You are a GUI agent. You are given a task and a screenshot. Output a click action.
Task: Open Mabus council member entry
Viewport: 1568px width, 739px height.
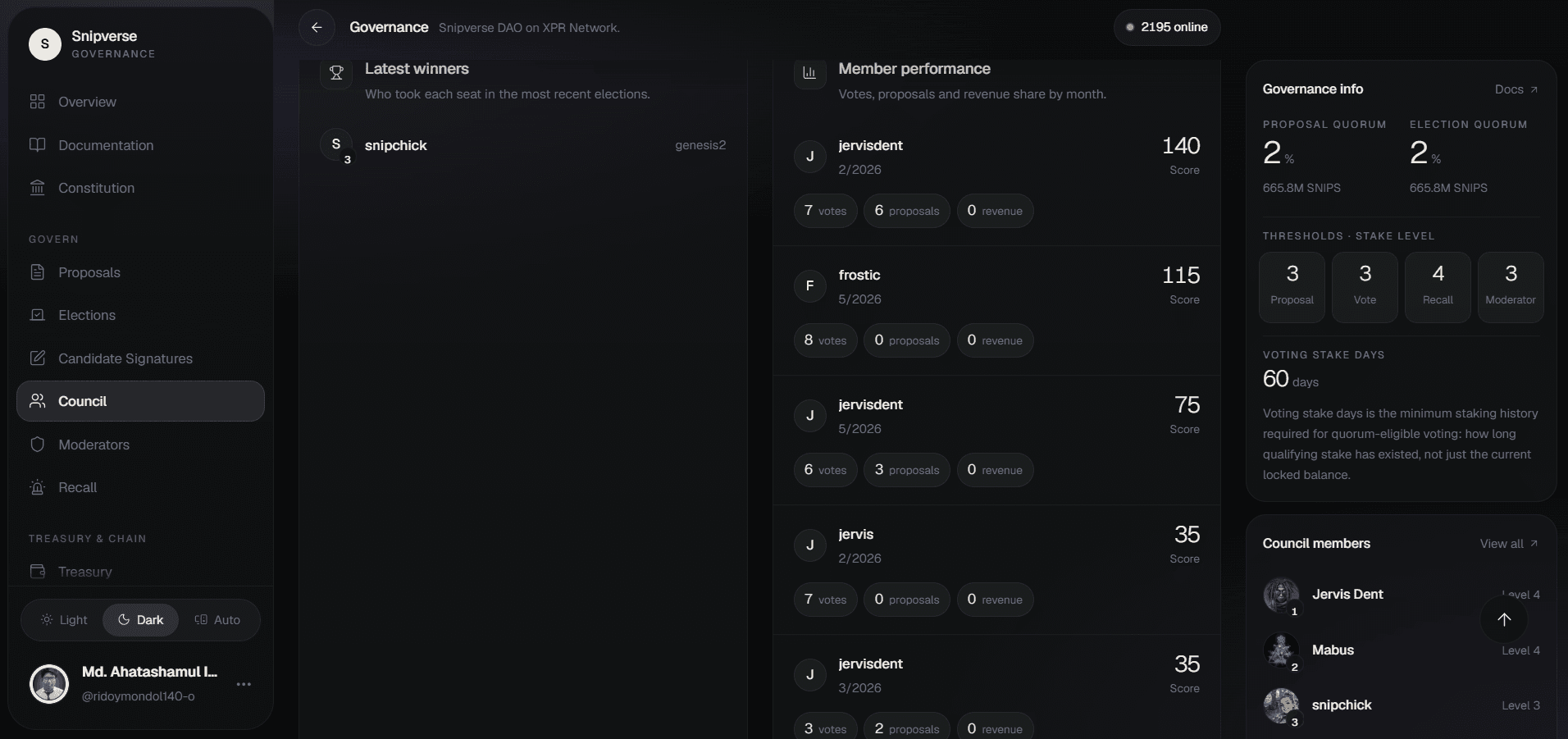click(1402, 650)
